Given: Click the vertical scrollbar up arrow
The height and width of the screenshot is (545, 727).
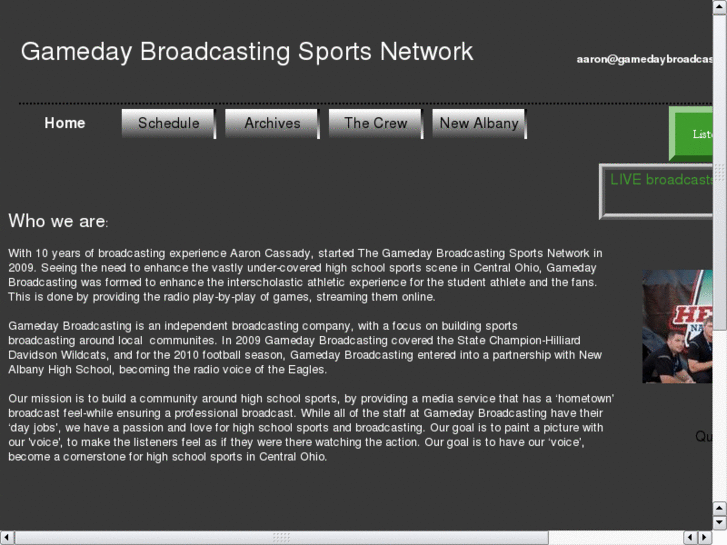Looking at the screenshot, I should point(720,7).
